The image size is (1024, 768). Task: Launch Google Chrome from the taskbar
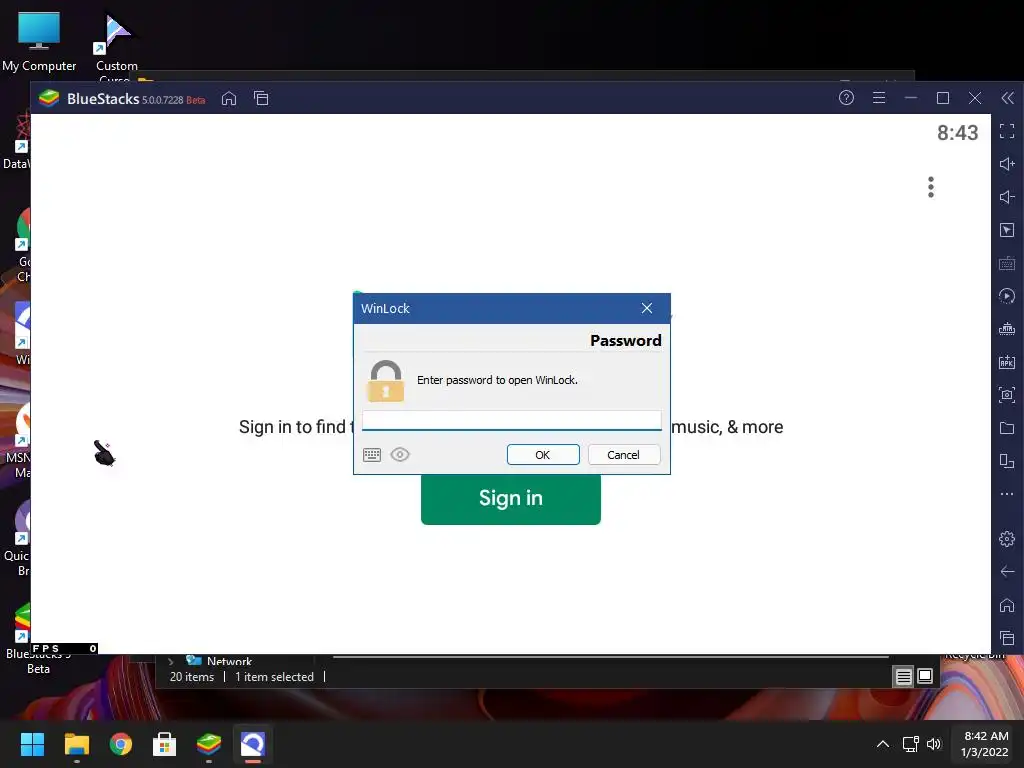click(x=121, y=744)
